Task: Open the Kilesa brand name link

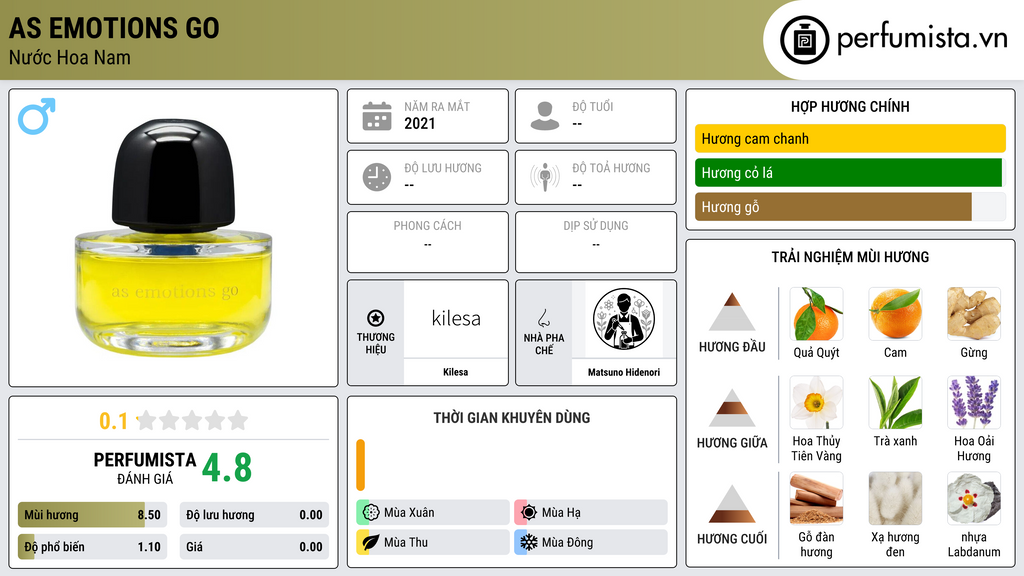Action: pyautogui.click(x=455, y=372)
